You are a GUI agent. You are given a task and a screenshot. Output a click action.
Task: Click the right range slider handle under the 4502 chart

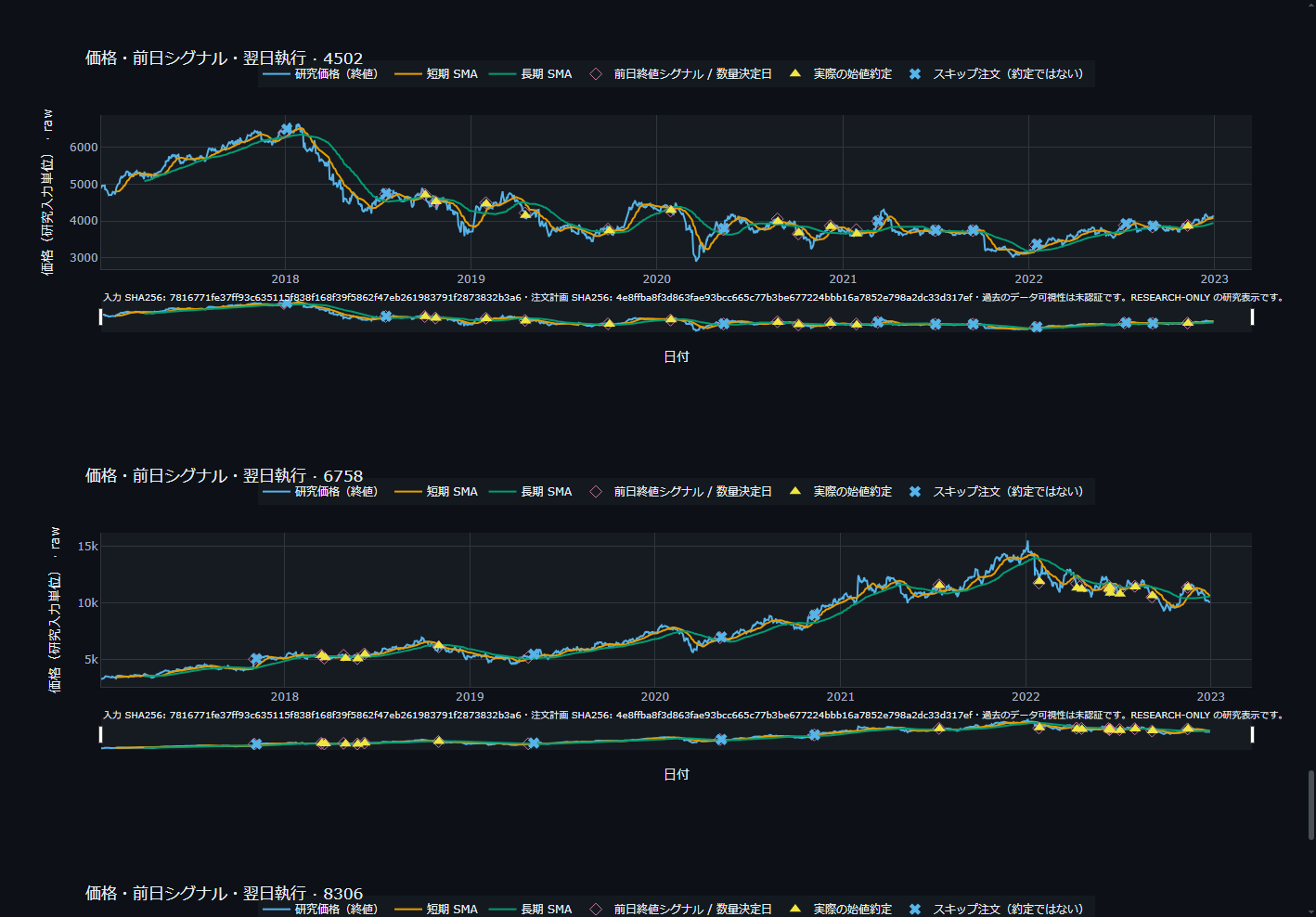pyautogui.click(x=1252, y=317)
